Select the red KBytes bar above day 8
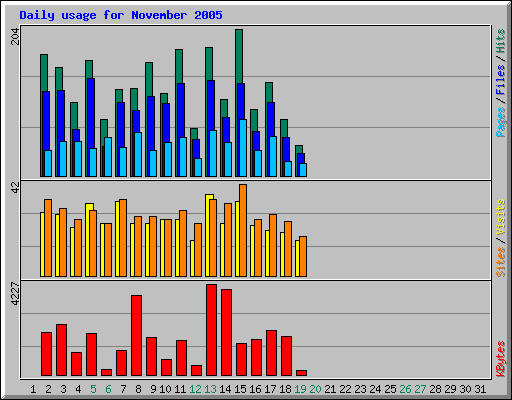The width and height of the screenshot is (512, 400). pos(136,335)
